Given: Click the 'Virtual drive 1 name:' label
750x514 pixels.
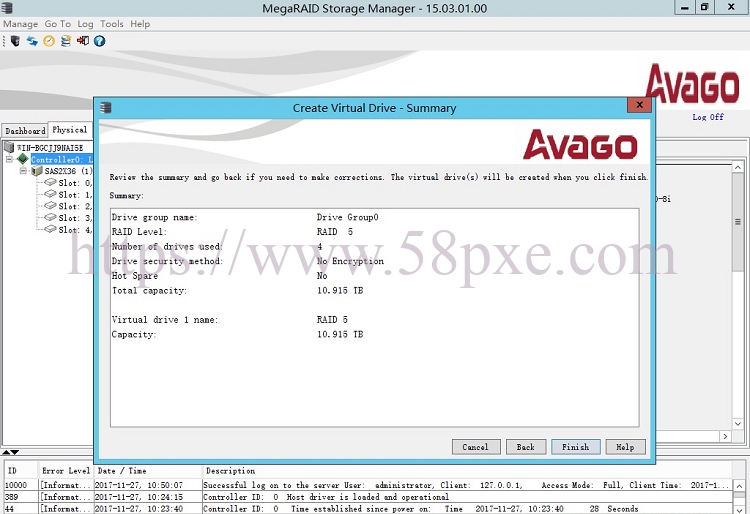Looking at the screenshot, I should pyautogui.click(x=165, y=319).
